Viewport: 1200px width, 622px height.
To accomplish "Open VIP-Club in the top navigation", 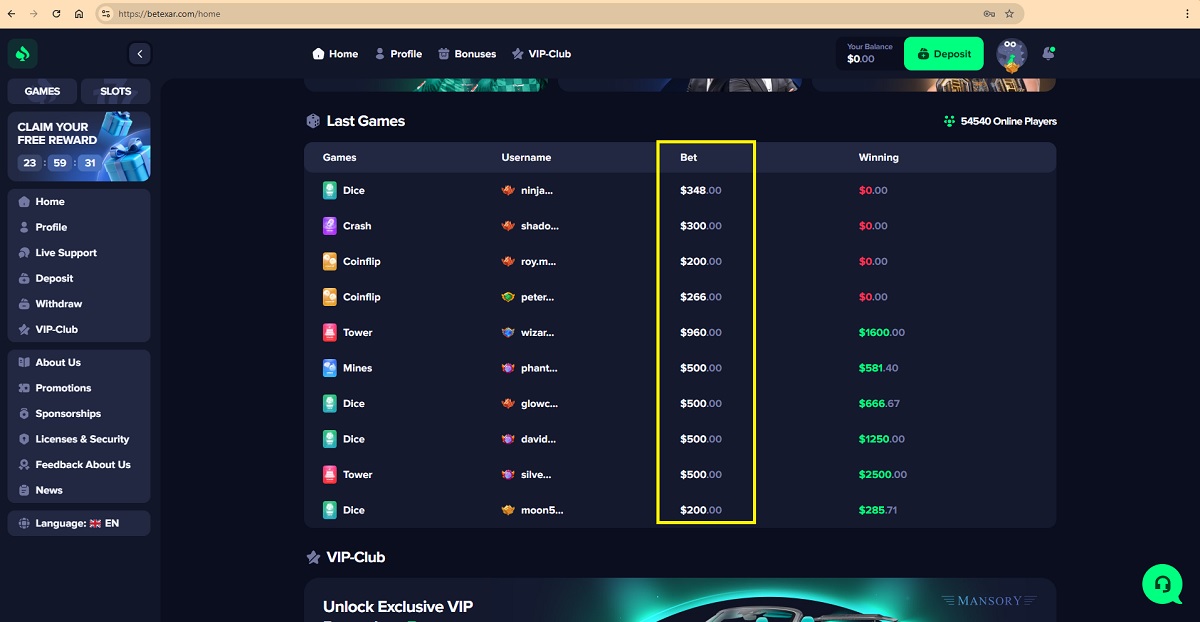I will click(x=541, y=54).
